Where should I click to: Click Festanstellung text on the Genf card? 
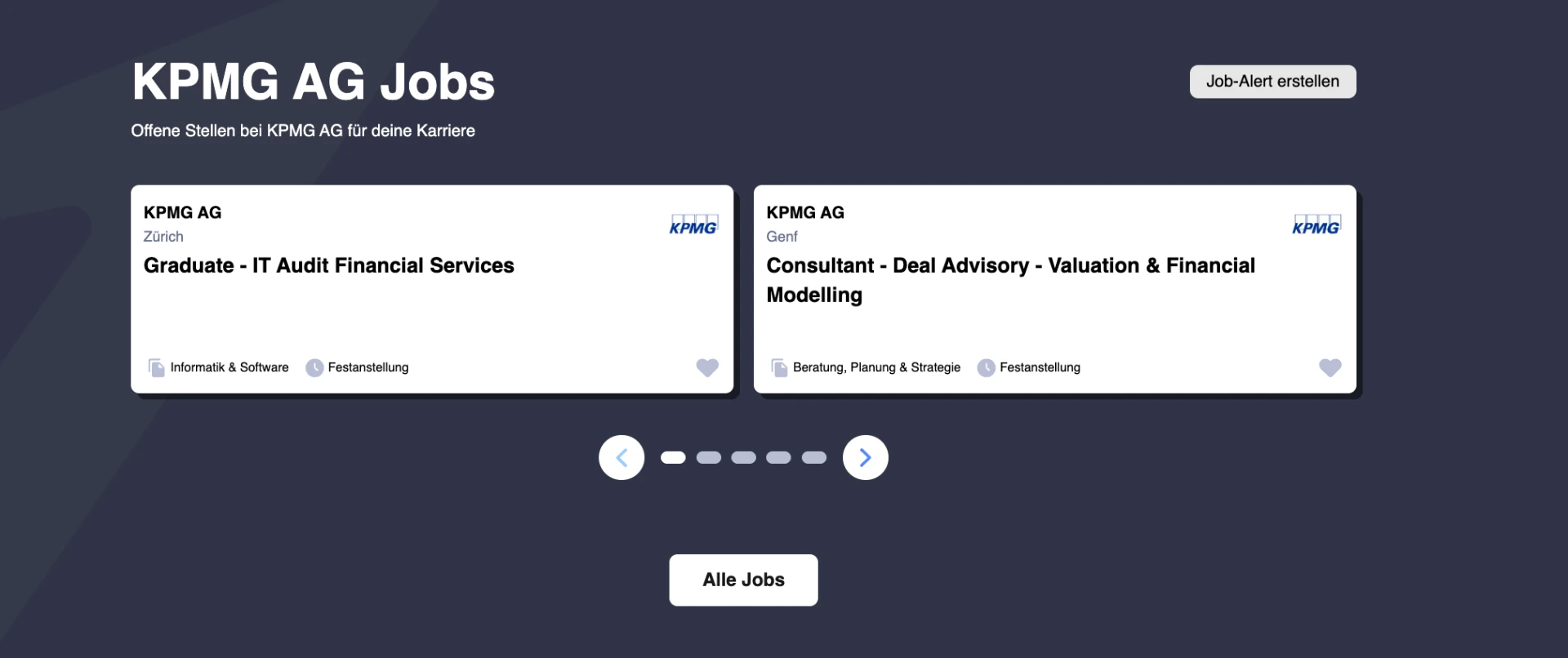1040,367
